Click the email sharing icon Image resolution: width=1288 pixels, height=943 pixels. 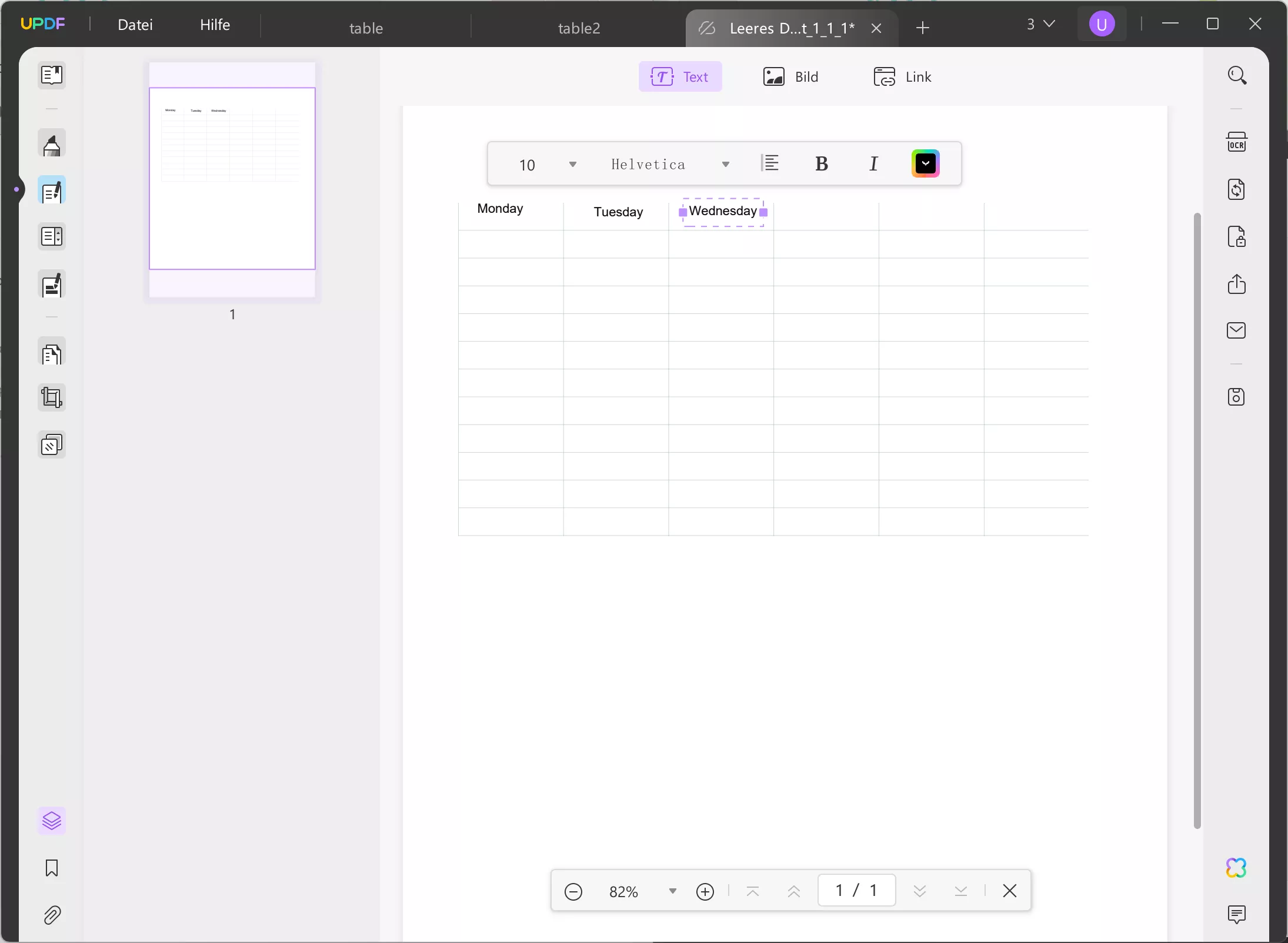[1237, 331]
